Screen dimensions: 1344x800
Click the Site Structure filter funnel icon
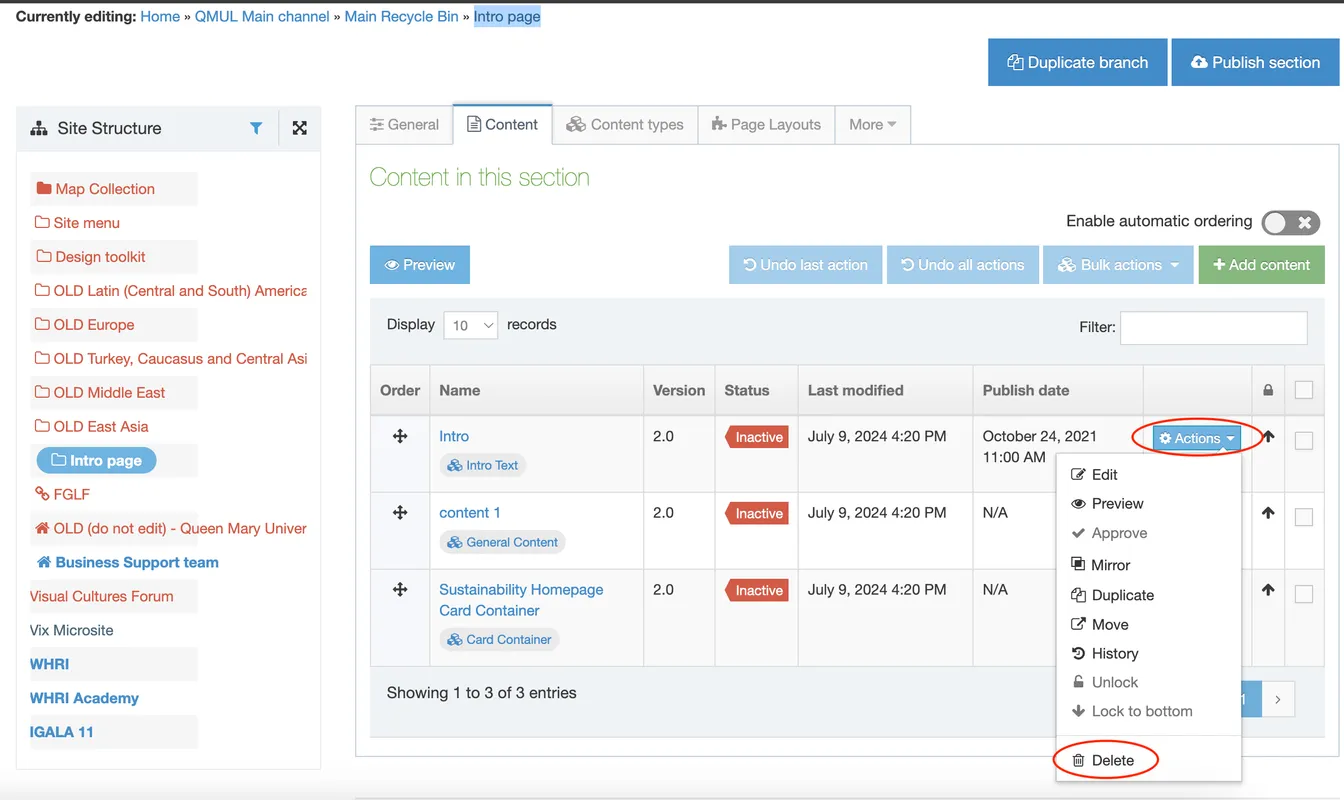pos(256,128)
